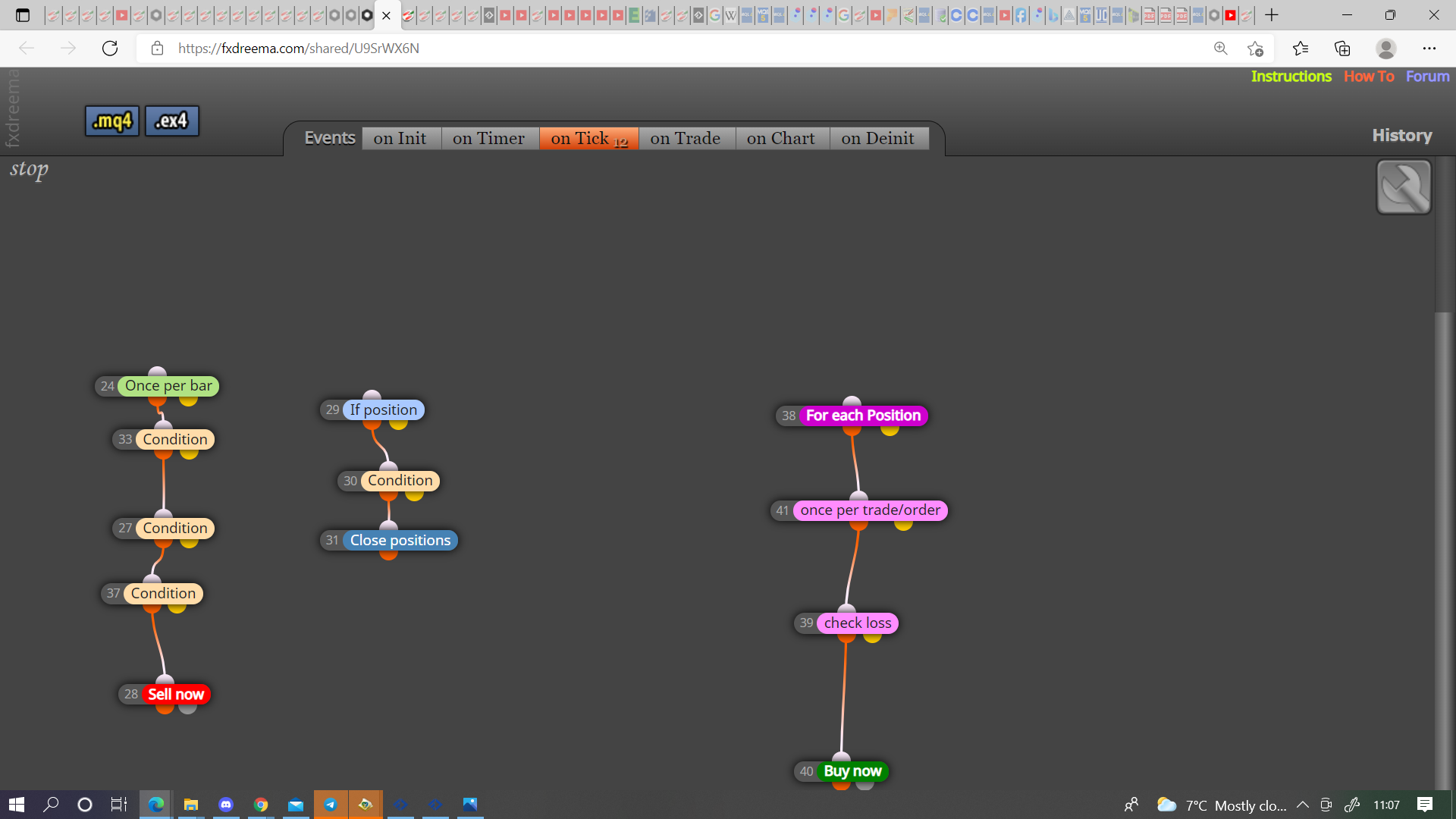Screen dimensions: 1456x819
Task: Open the on Chart event tab
Action: click(781, 138)
